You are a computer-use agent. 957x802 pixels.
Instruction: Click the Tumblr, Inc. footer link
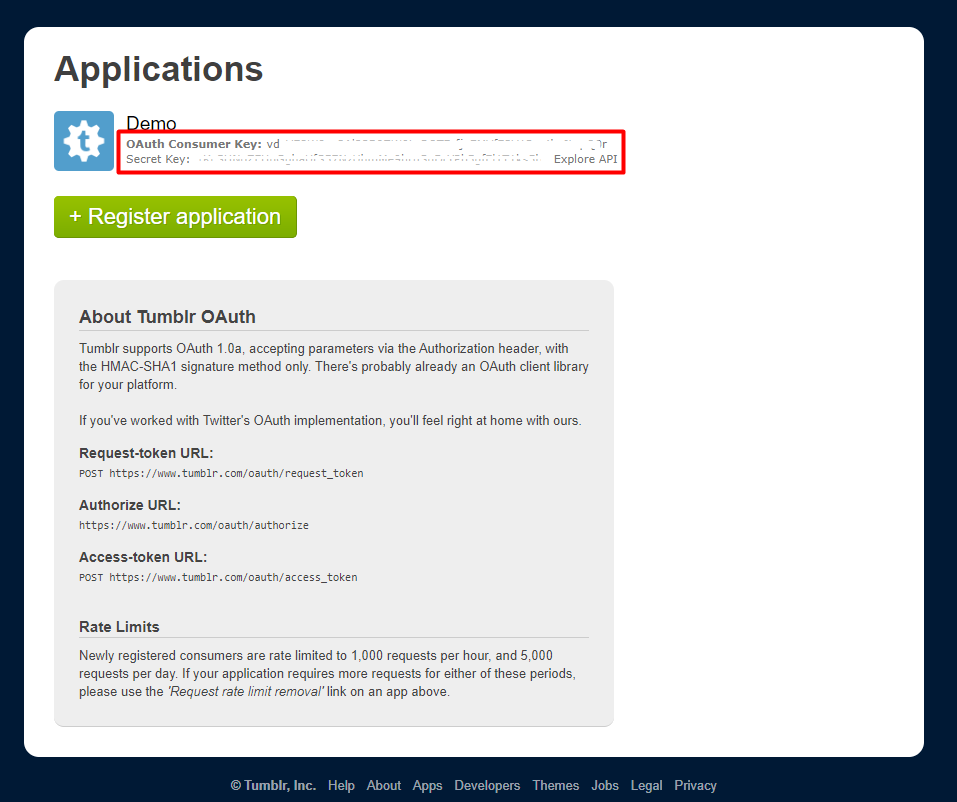pyautogui.click(x=273, y=785)
